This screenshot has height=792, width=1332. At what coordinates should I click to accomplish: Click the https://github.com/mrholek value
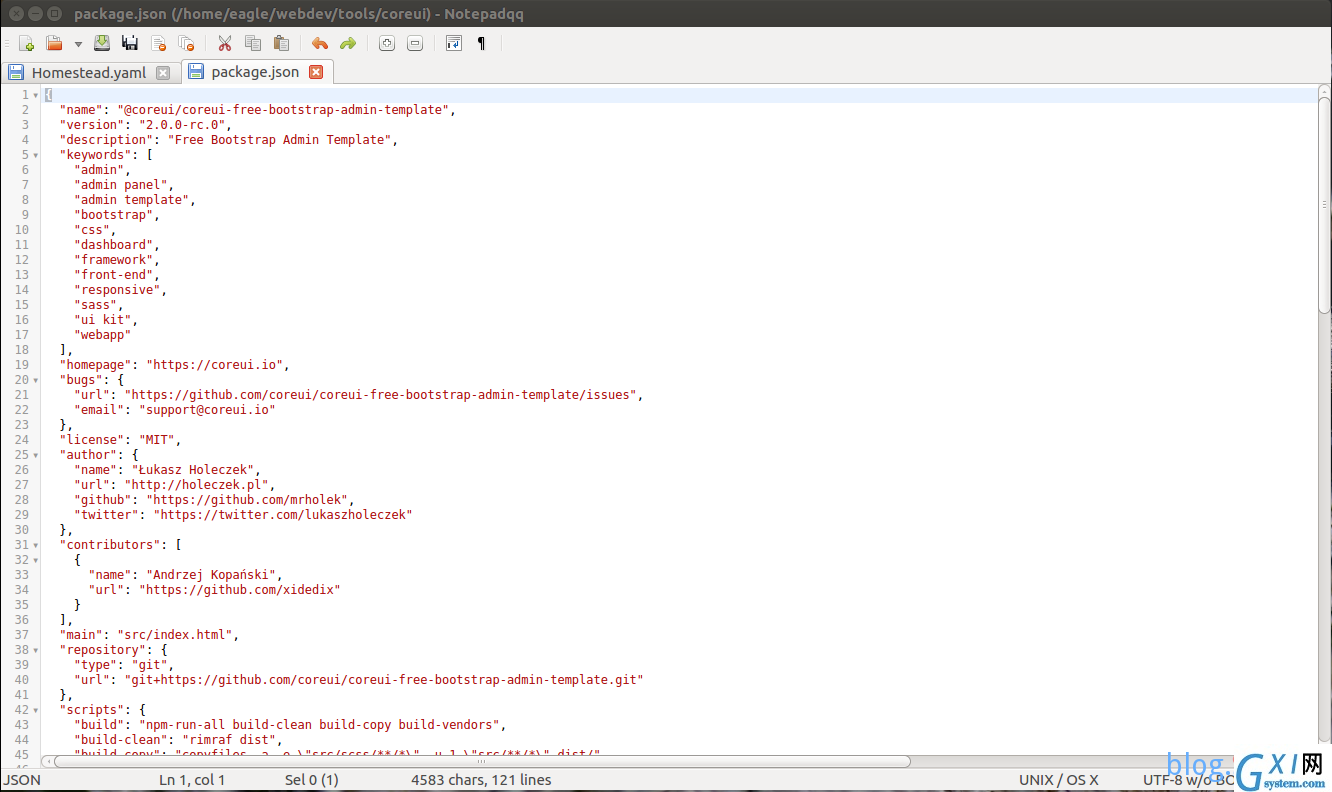tap(247, 500)
